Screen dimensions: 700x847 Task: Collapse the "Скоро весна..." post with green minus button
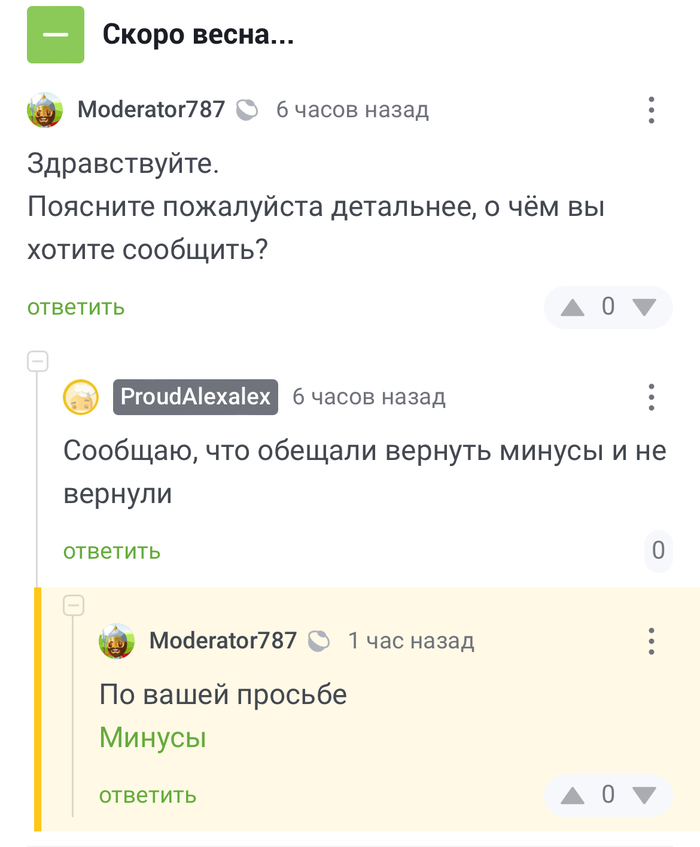click(x=56, y=35)
